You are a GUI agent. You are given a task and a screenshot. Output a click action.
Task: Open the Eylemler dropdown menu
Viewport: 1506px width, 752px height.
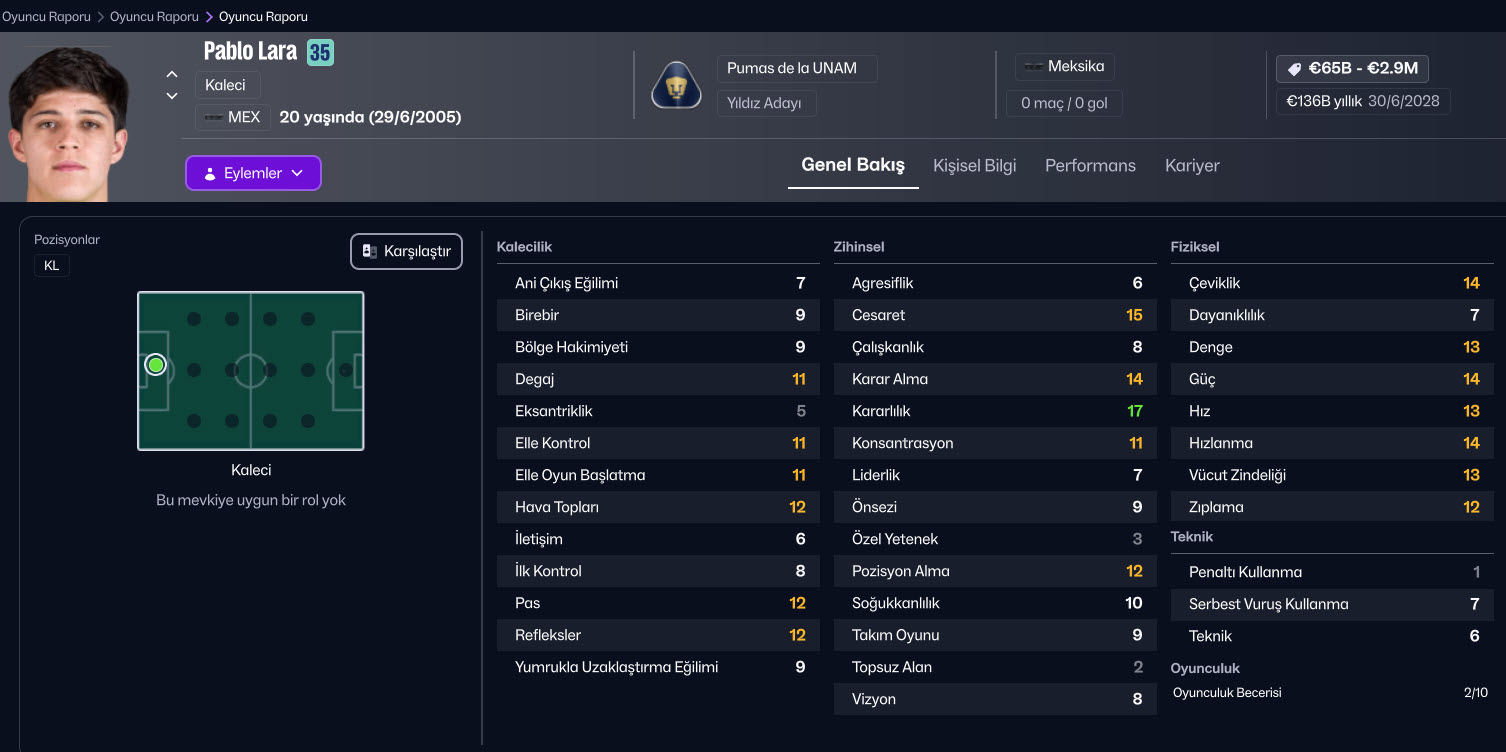pyautogui.click(x=253, y=173)
